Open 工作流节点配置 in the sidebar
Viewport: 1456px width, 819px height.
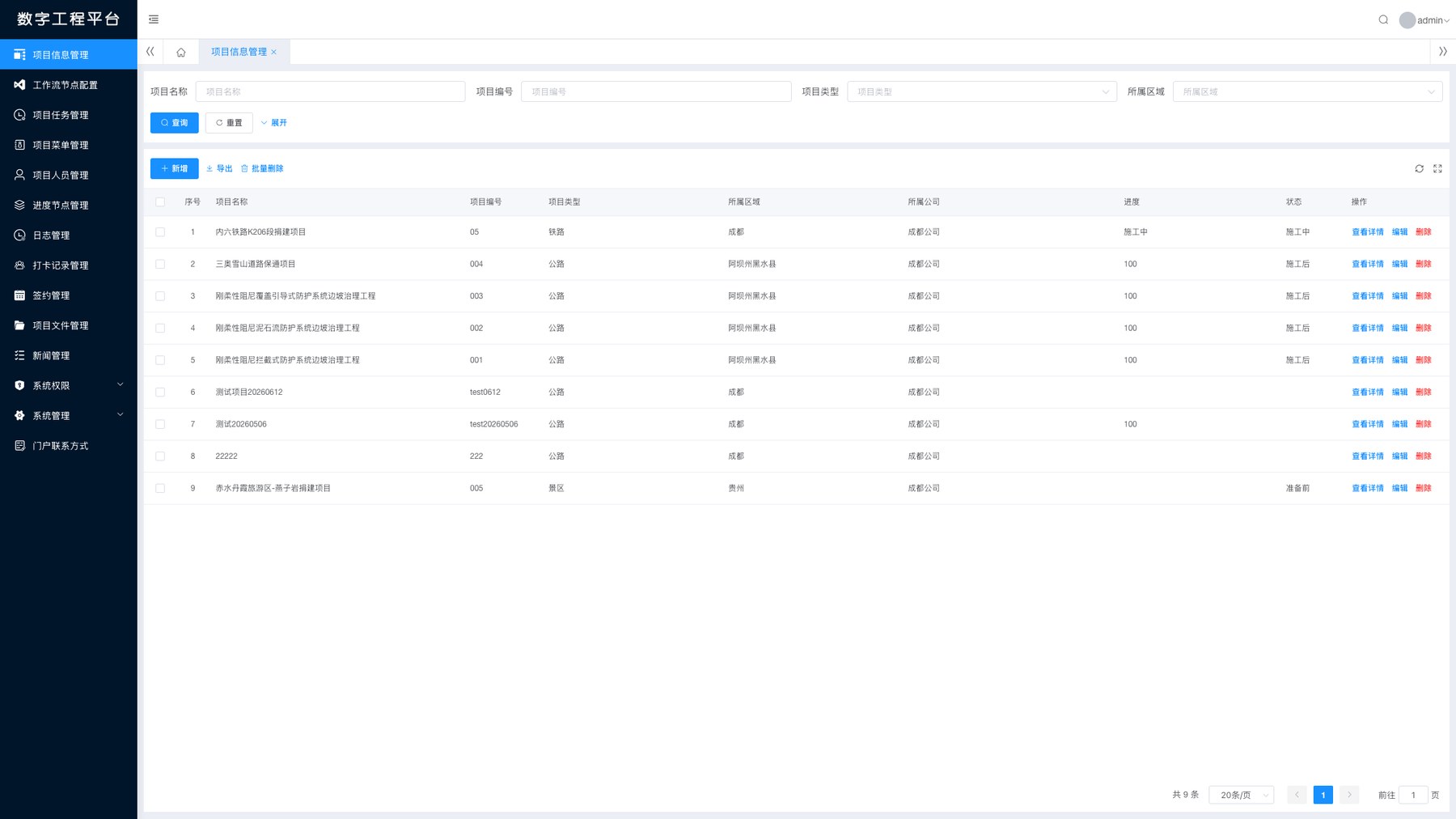point(69,85)
